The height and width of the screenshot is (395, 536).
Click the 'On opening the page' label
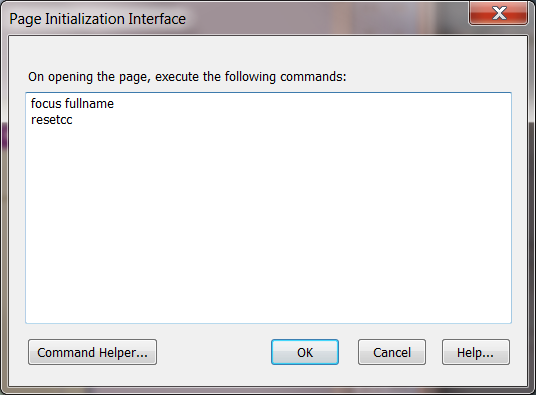click(x=187, y=77)
